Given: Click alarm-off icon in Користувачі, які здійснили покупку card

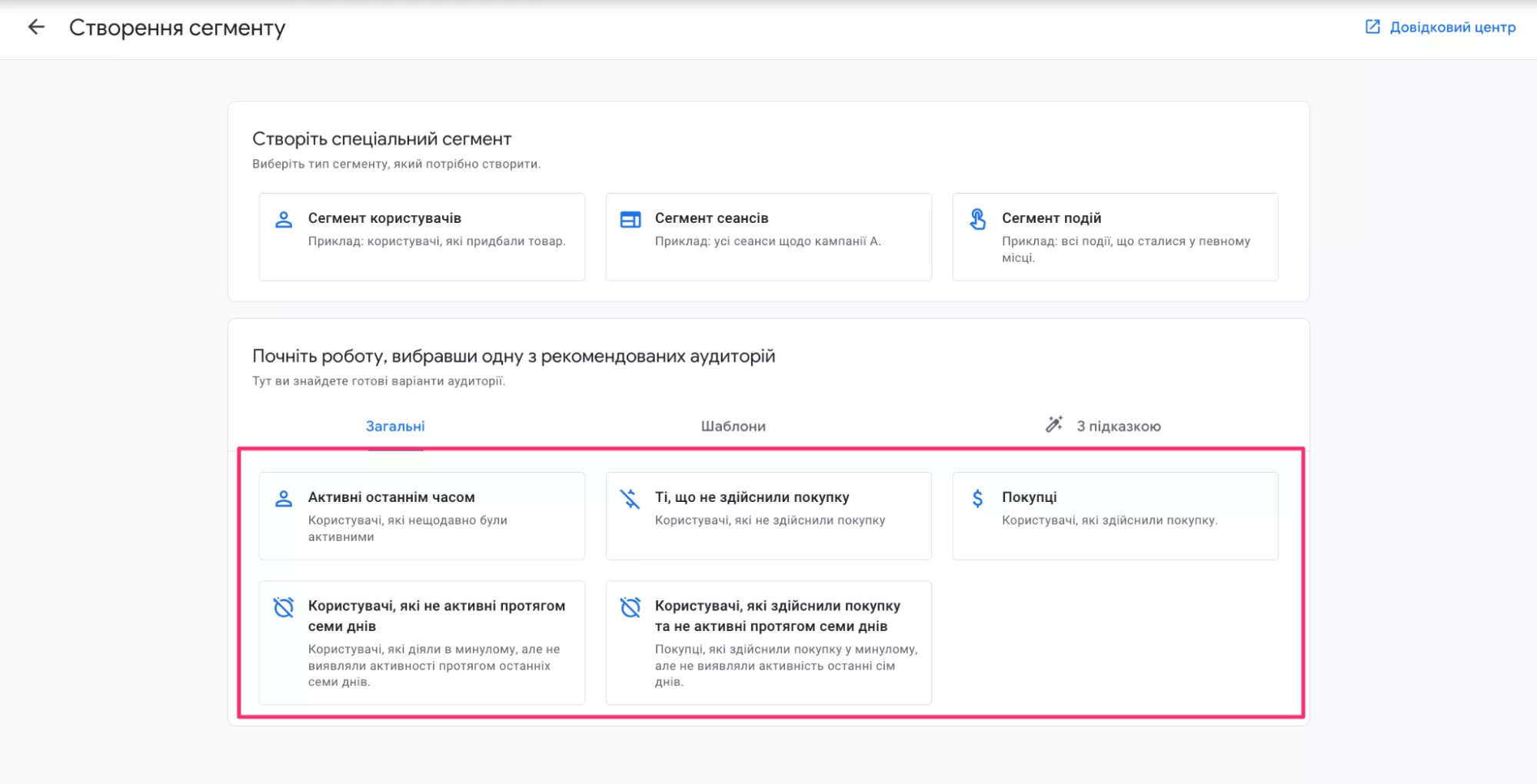Looking at the screenshot, I should (630, 608).
